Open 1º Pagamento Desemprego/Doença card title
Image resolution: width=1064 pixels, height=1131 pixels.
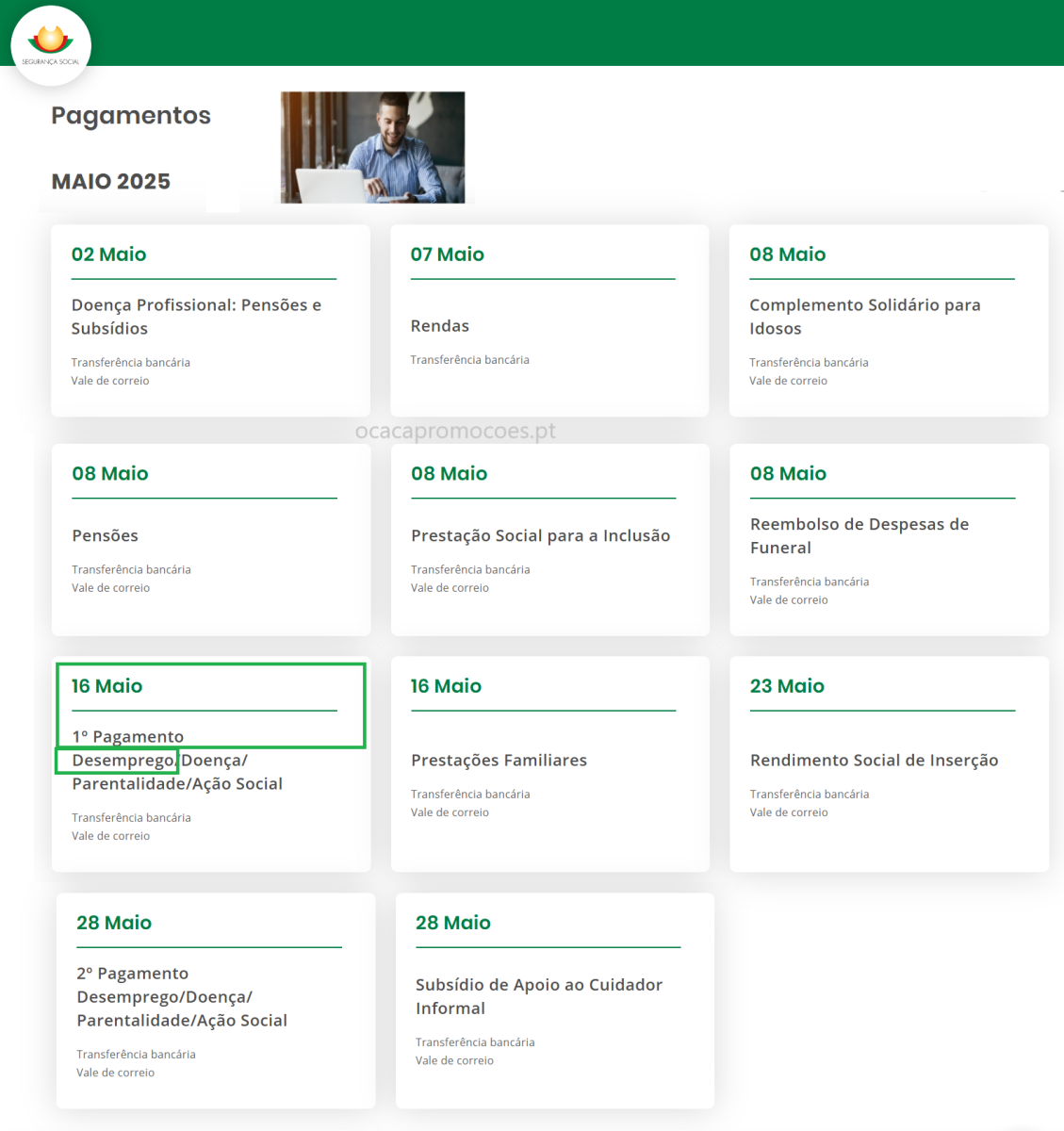[x=177, y=761]
